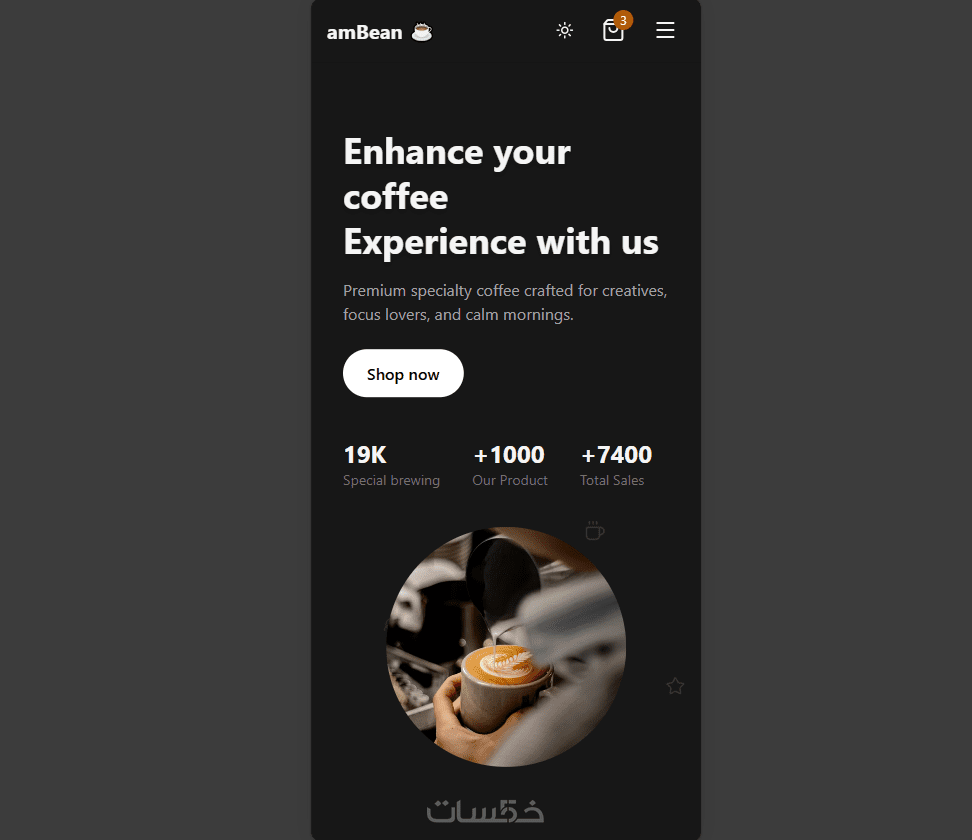The height and width of the screenshot is (840, 972).
Task: Click the 'Experience with us' headline line
Action: pos(501,242)
